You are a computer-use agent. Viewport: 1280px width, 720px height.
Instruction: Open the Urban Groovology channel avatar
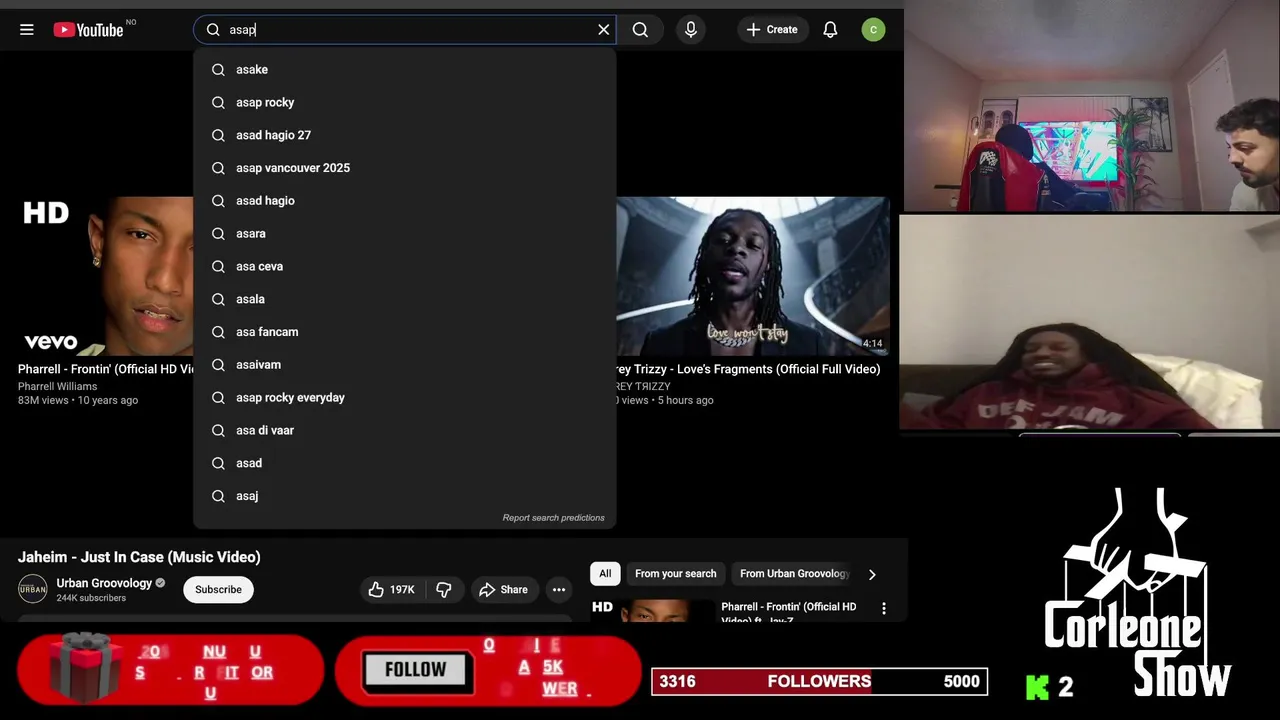(33, 589)
